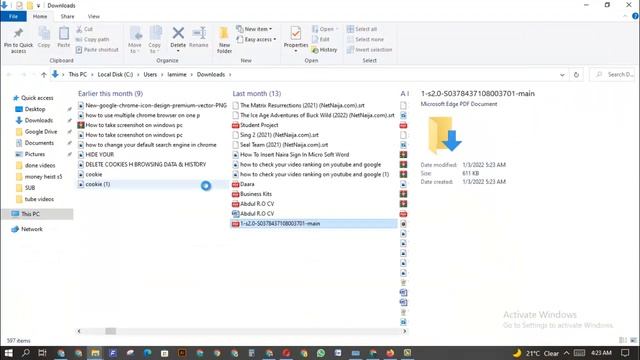Open Google Drive in navigation pane

pyautogui.click(x=40, y=132)
